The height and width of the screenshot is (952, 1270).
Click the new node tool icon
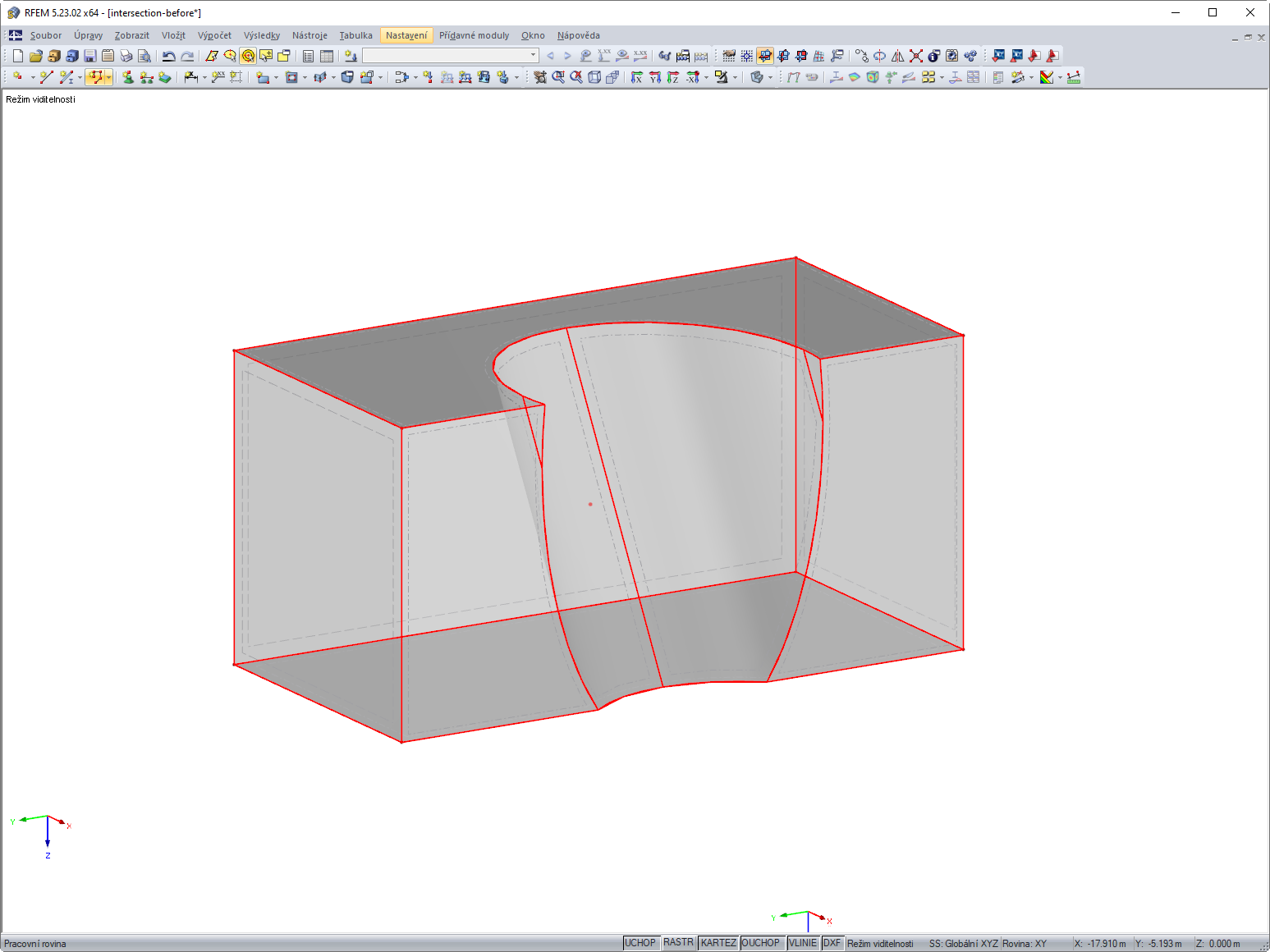[x=17, y=77]
